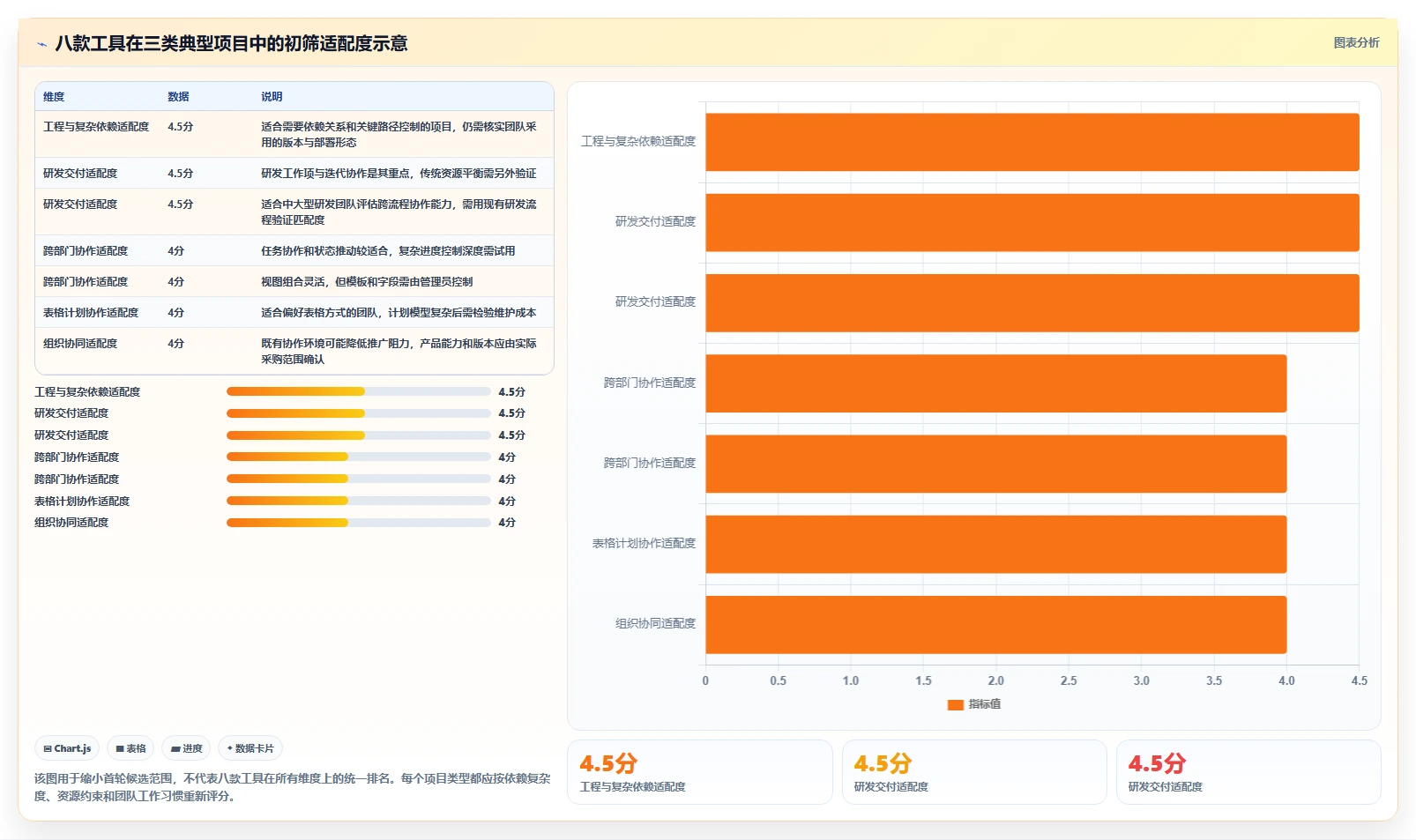Open the 图表分析 label in the header

pyautogui.click(x=1356, y=42)
